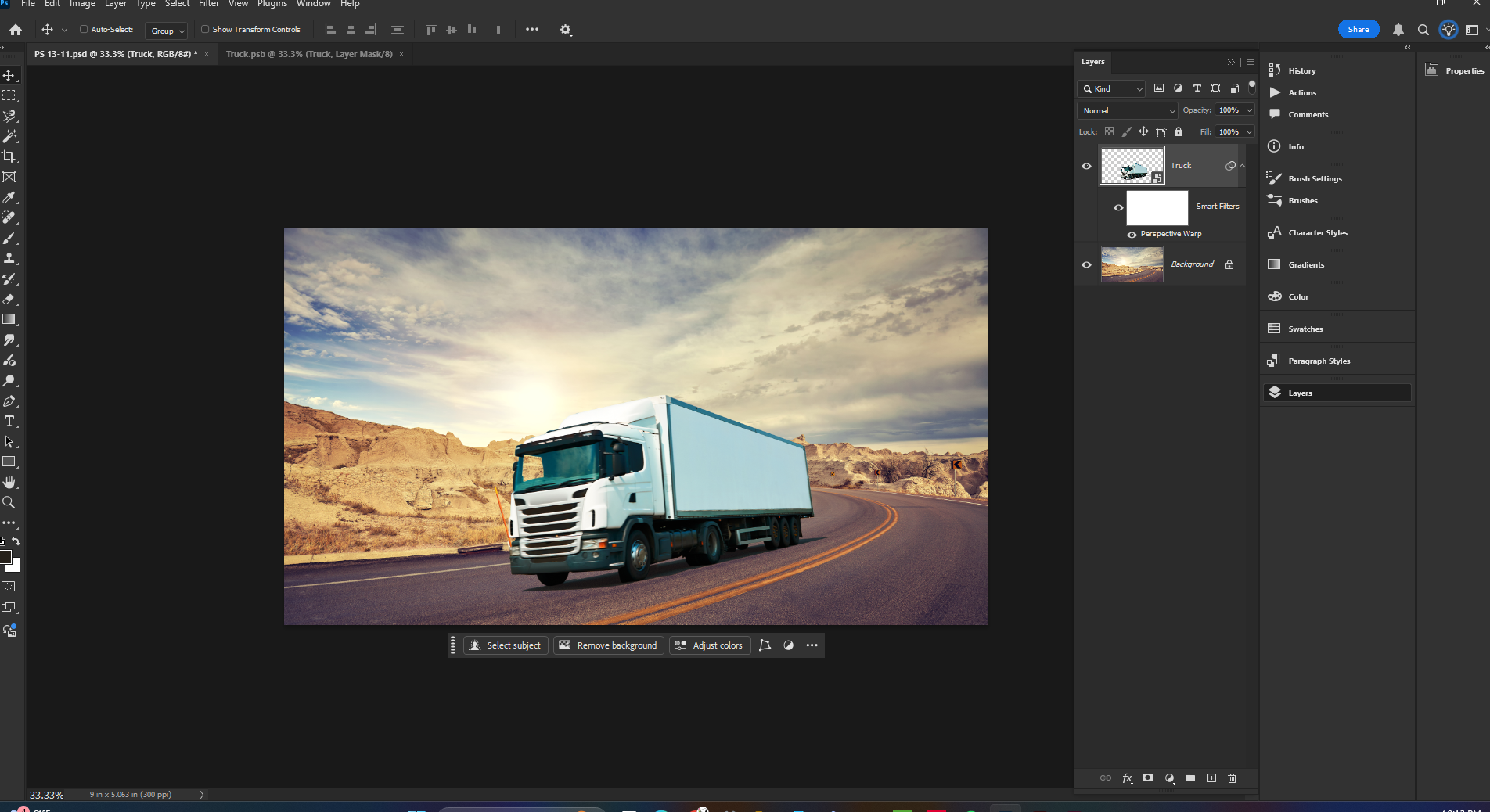Open the layer filter Kind dropdown
Image resolution: width=1490 pixels, height=812 pixels.
(1110, 88)
